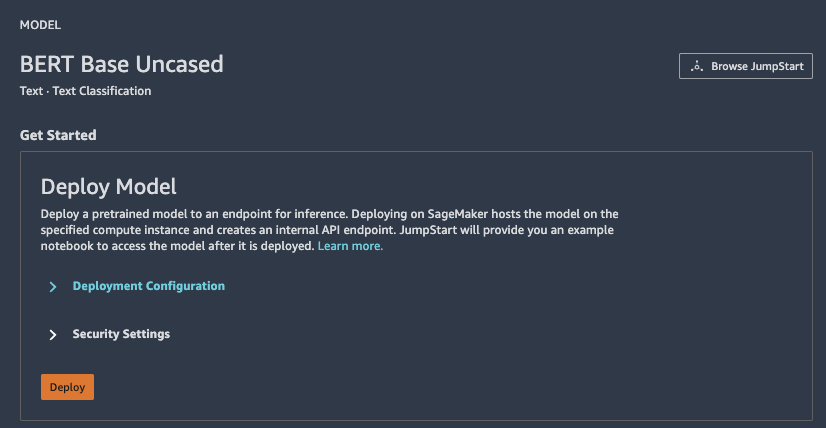
Task: Click the MODEL label at top
Action: [x=39, y=24]
